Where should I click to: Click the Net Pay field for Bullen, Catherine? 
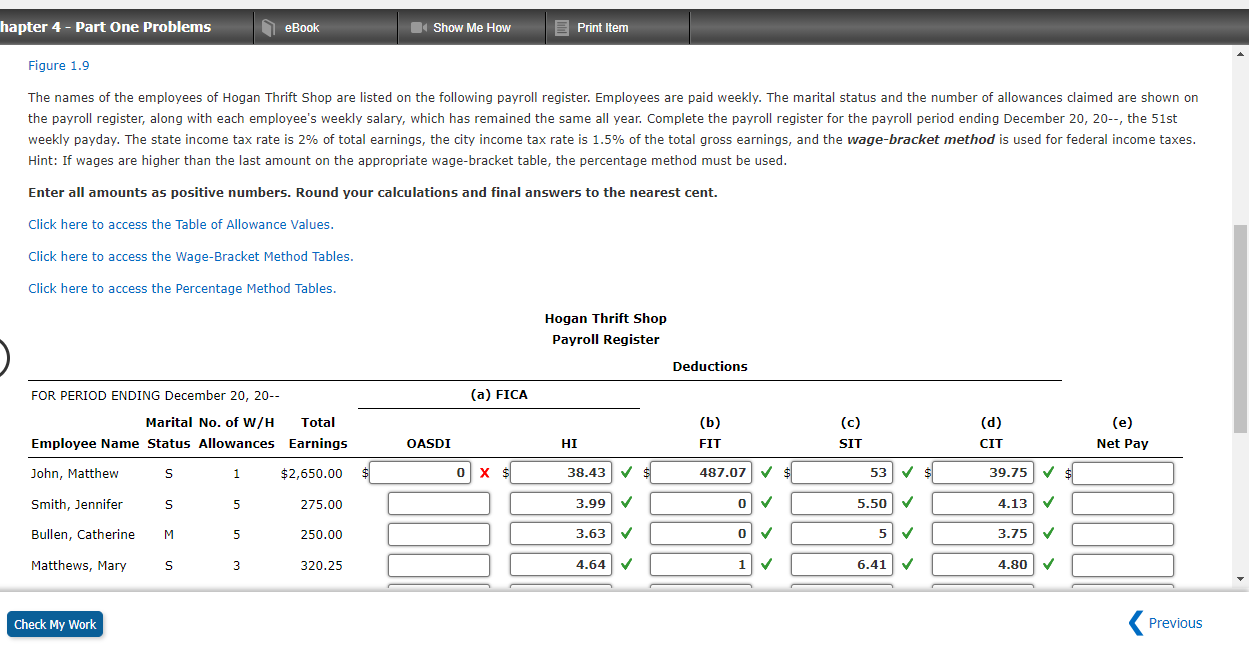pos(1123,534)
